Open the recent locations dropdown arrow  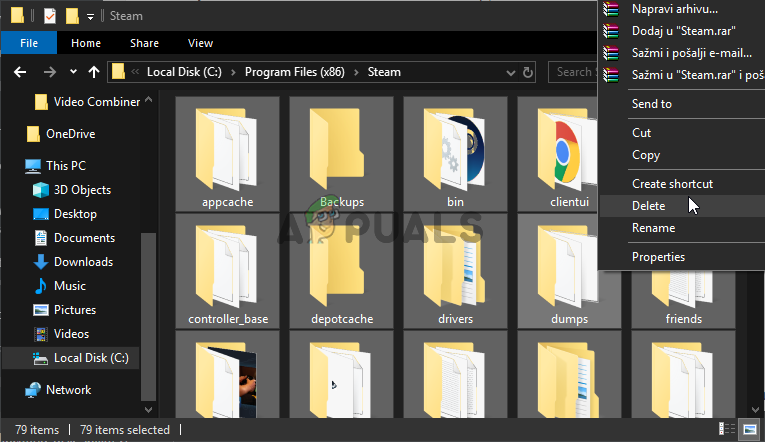point(73,72)
